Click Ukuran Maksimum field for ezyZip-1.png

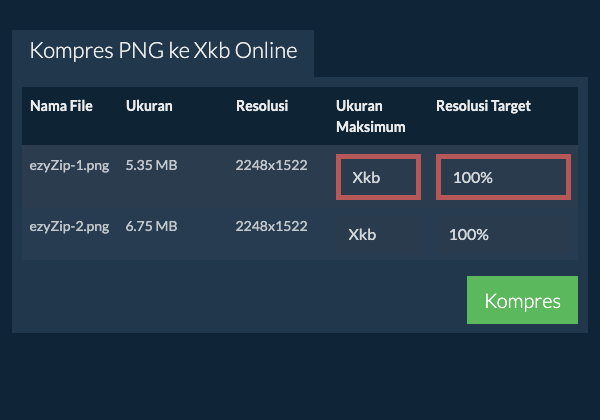378,177
